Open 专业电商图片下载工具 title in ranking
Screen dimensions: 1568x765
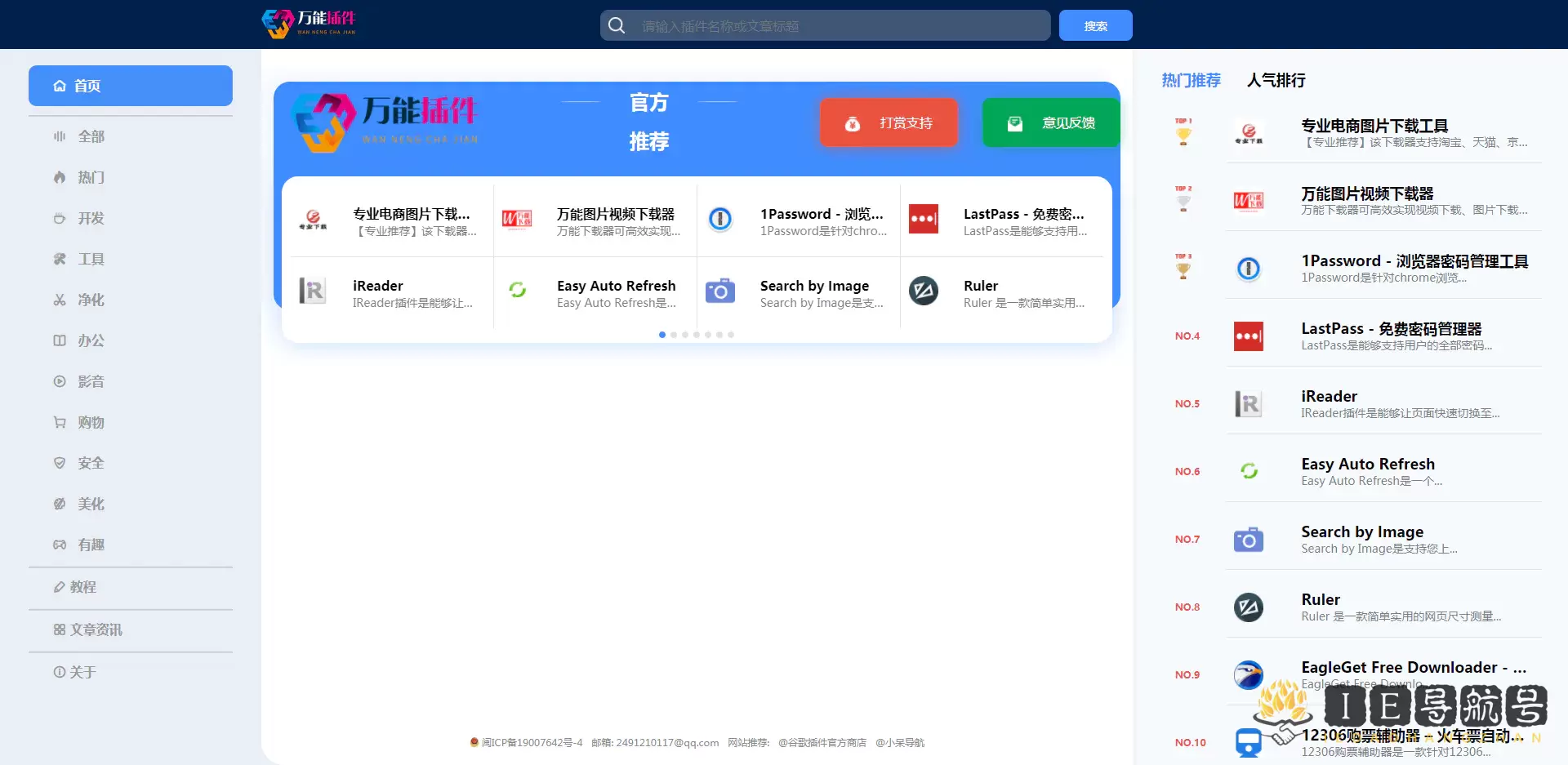[1374, 126]
